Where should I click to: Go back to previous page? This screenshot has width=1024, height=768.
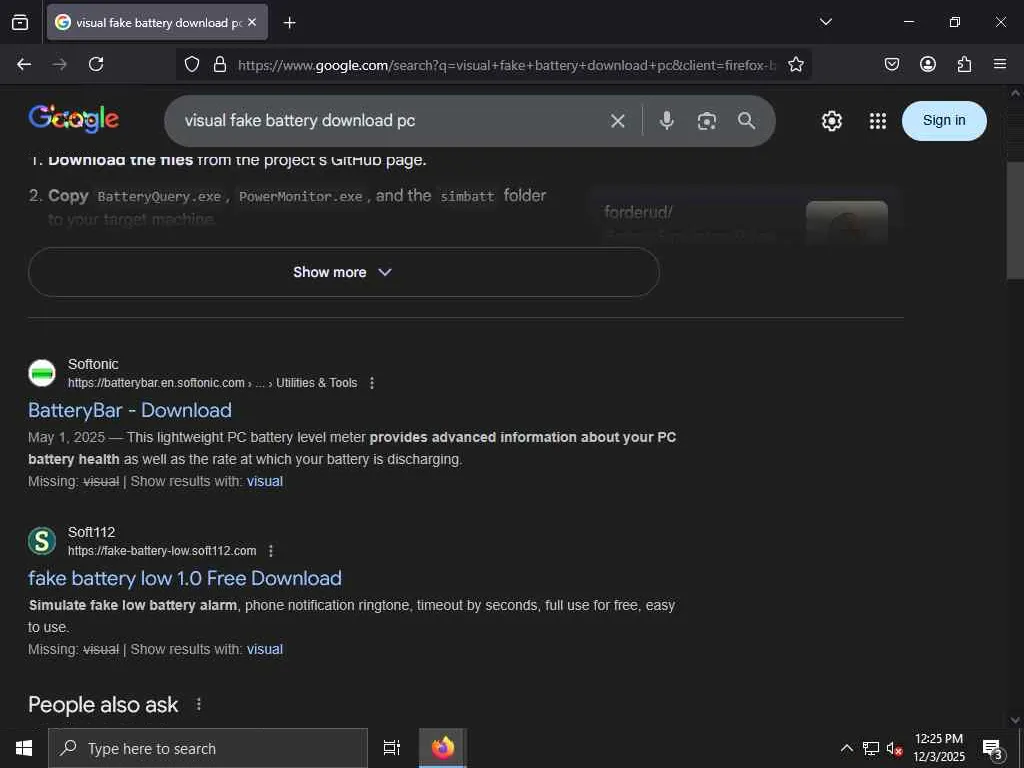point(24,64)
